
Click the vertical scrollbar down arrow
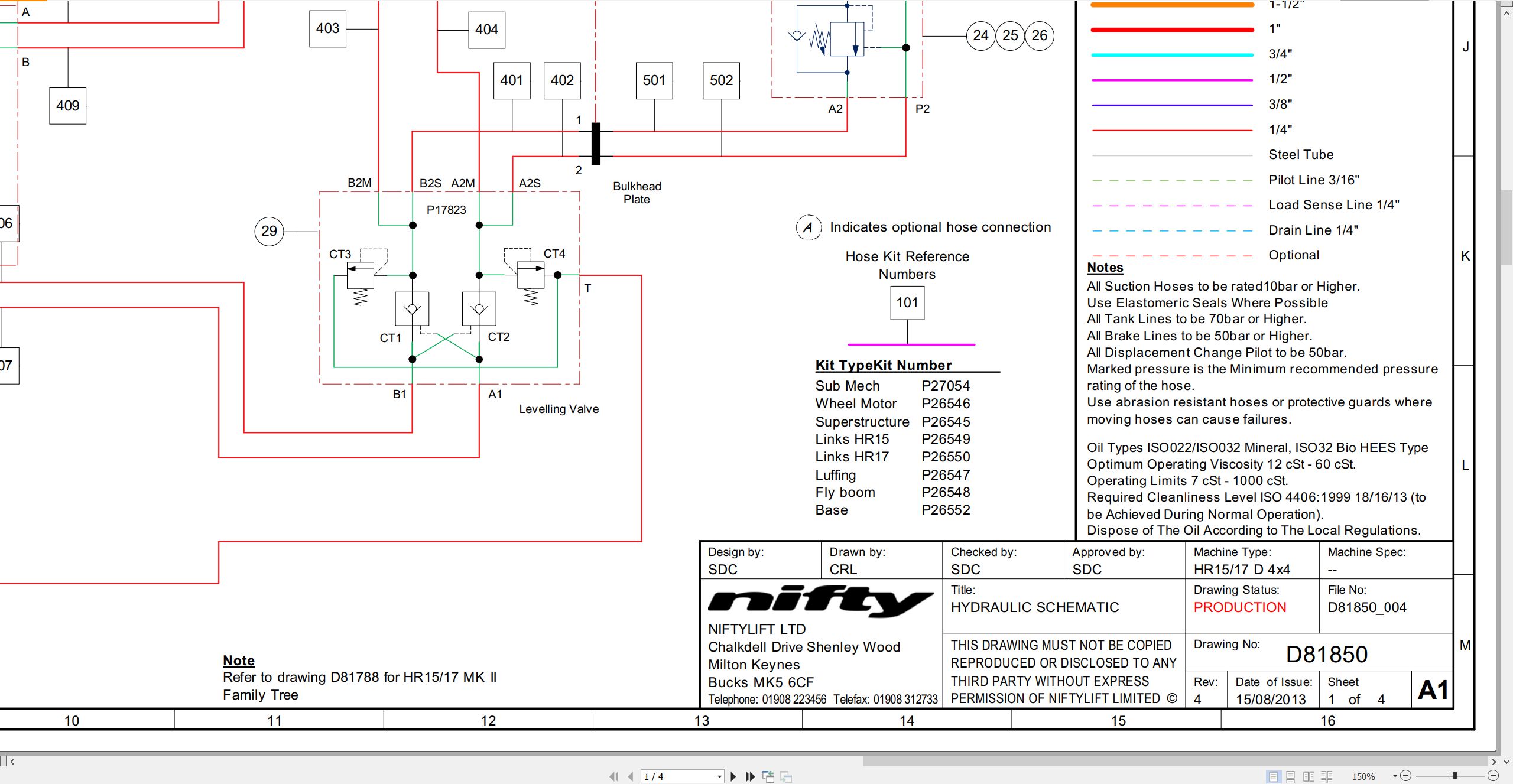[1506, 762]
